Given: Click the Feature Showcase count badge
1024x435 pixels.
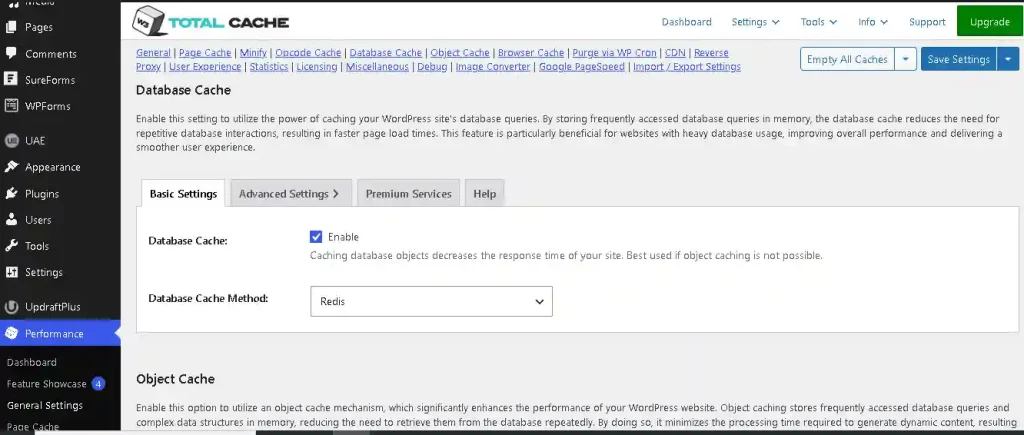Looking at the screenshot, I should (98, 384).
